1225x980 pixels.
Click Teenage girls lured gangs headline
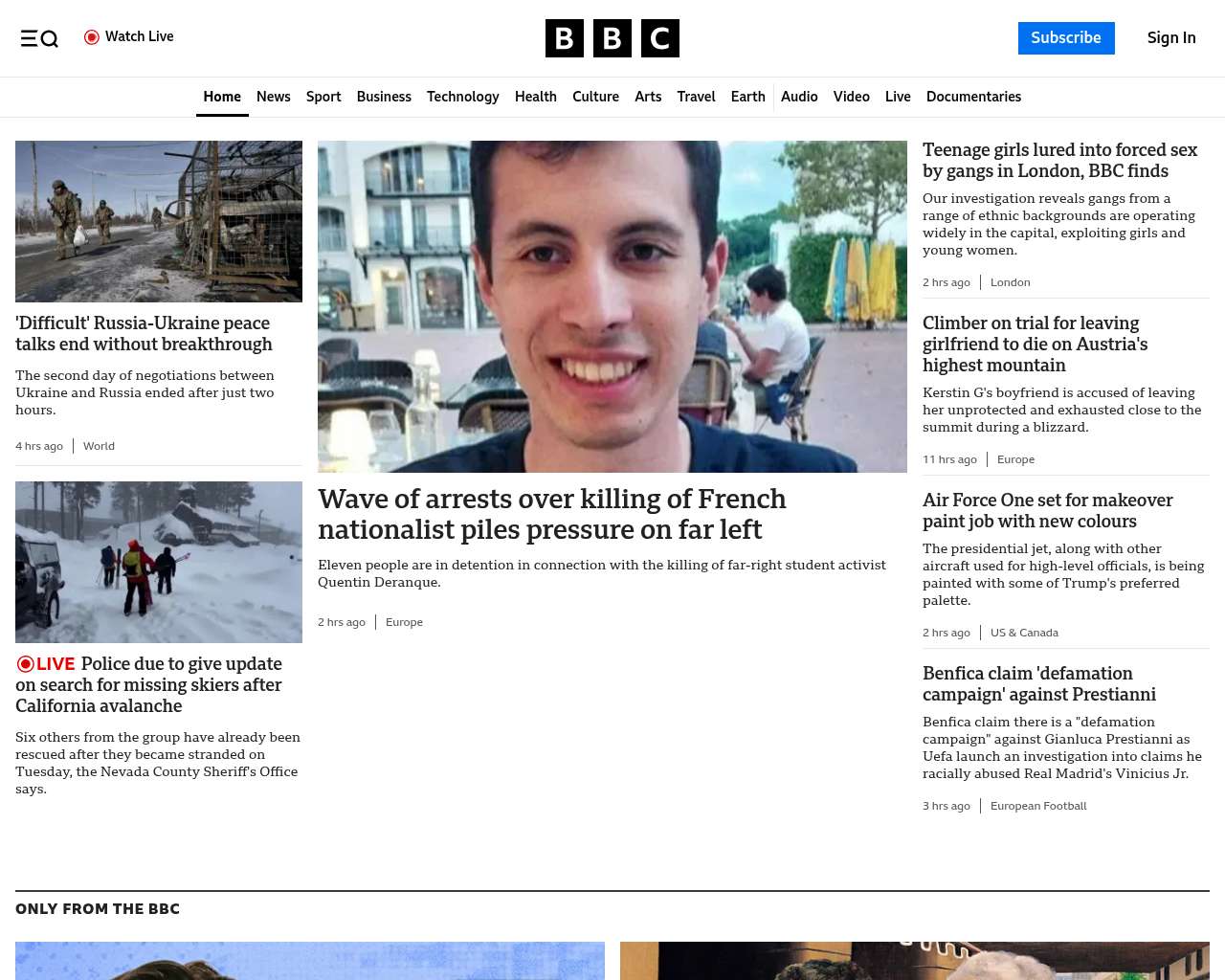(1059, 160)
